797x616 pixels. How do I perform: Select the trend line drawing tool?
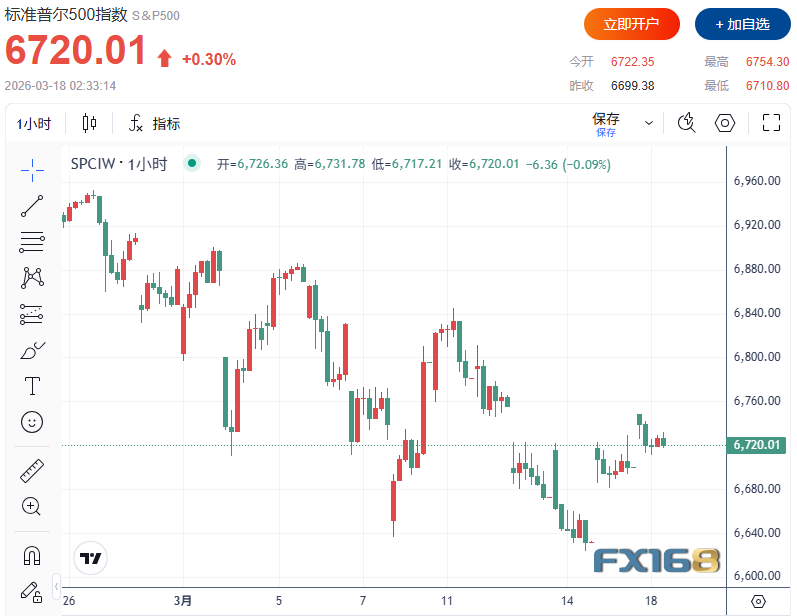coord(32,206)
